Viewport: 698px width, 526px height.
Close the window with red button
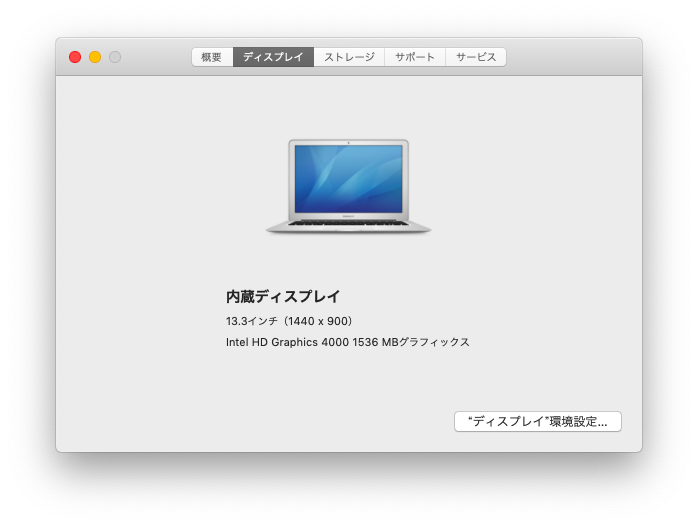click(75, 57)
